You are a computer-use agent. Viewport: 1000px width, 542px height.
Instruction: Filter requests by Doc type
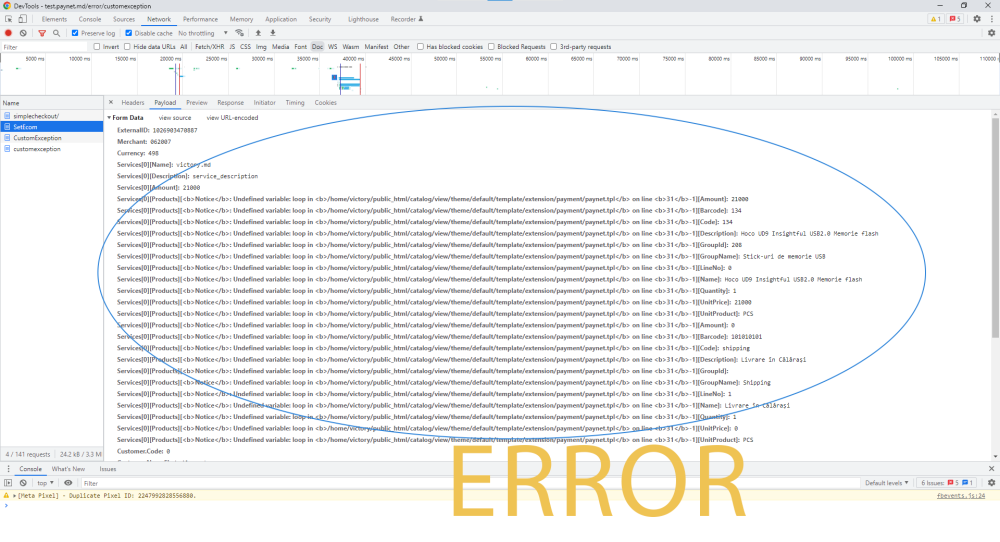coord(317,47)
